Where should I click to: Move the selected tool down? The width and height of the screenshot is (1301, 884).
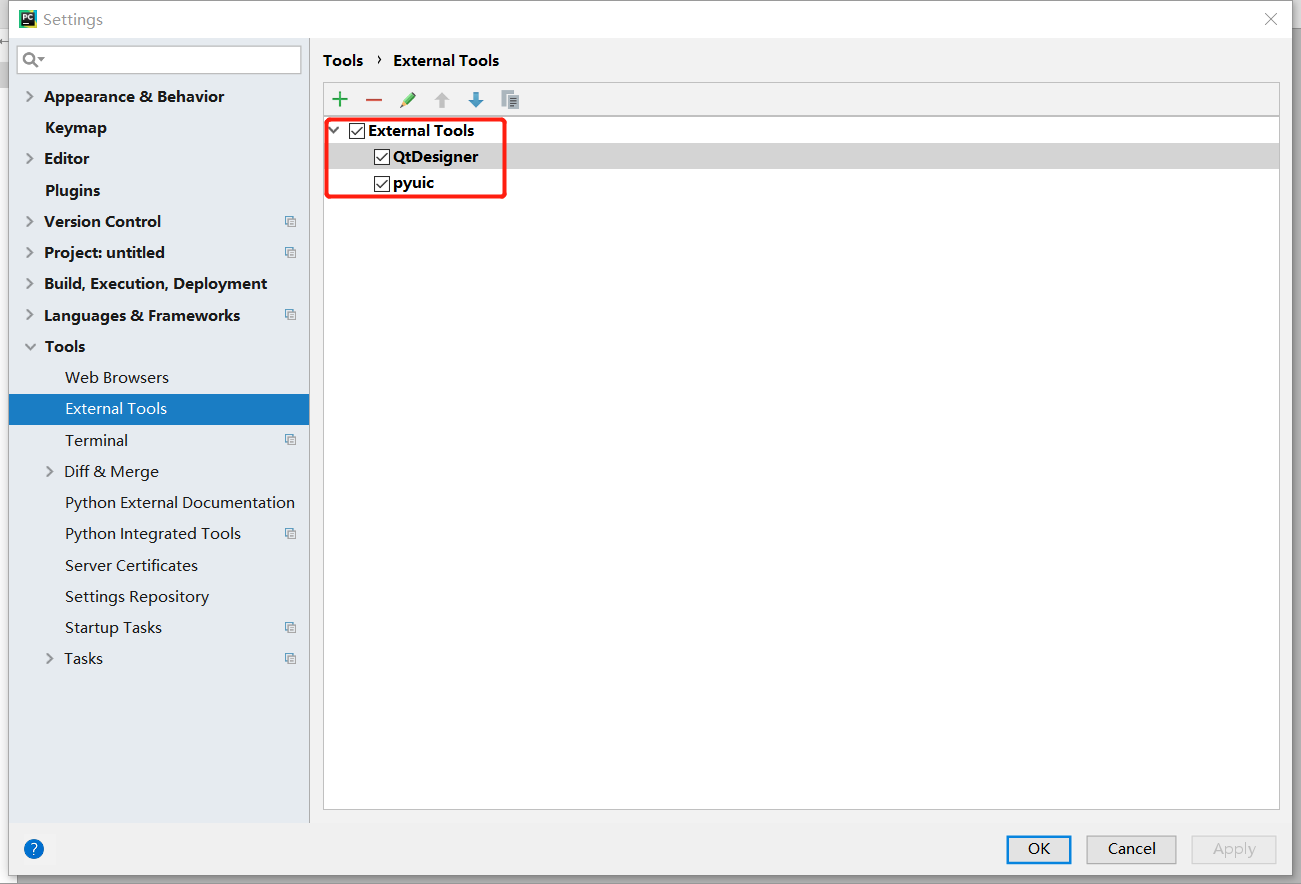click(476, 99)
